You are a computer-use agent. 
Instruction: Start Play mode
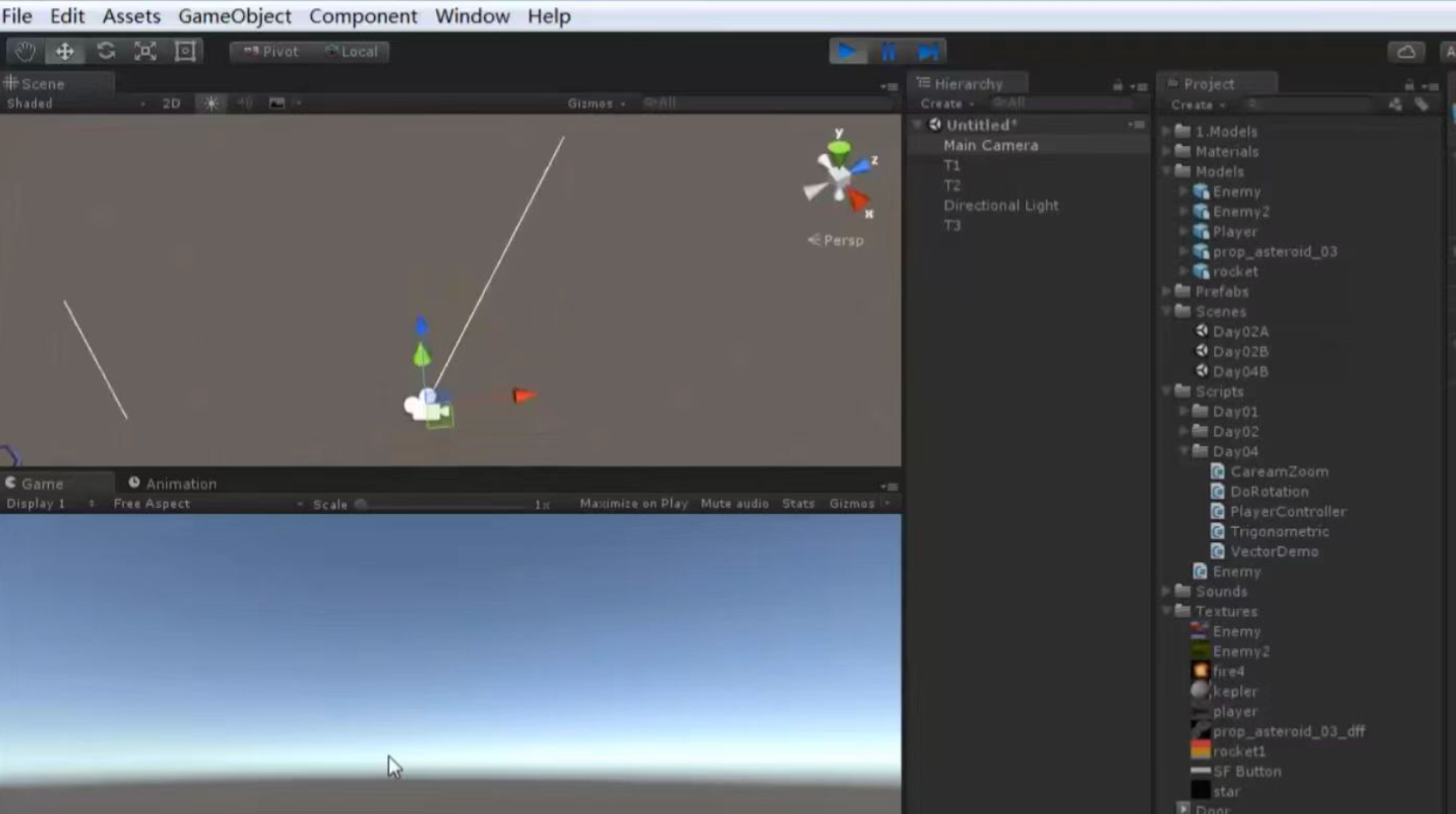click(x=848, y=51)
